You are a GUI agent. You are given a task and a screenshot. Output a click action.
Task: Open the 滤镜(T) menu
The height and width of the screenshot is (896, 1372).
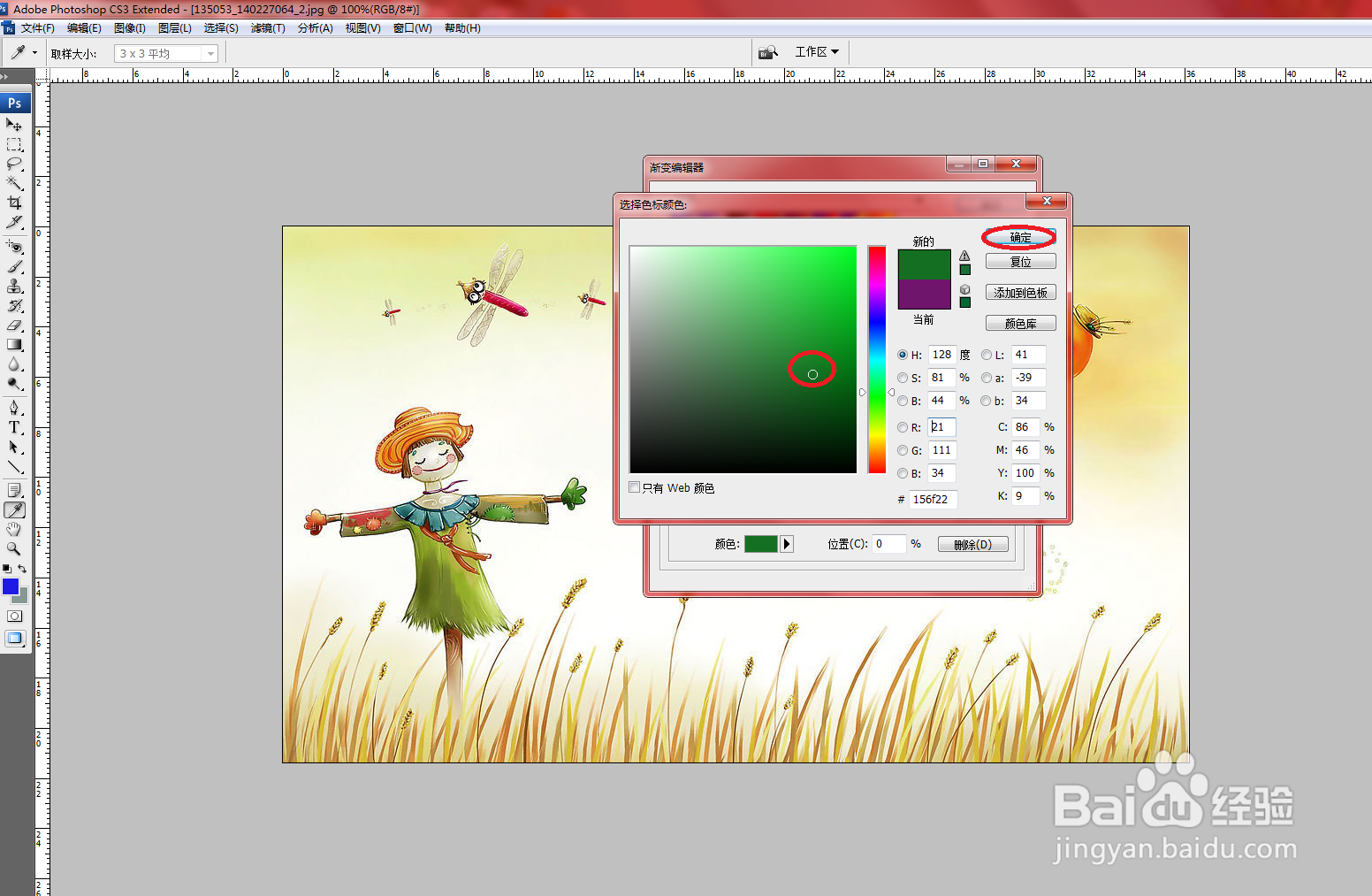[x=268, y=28]
